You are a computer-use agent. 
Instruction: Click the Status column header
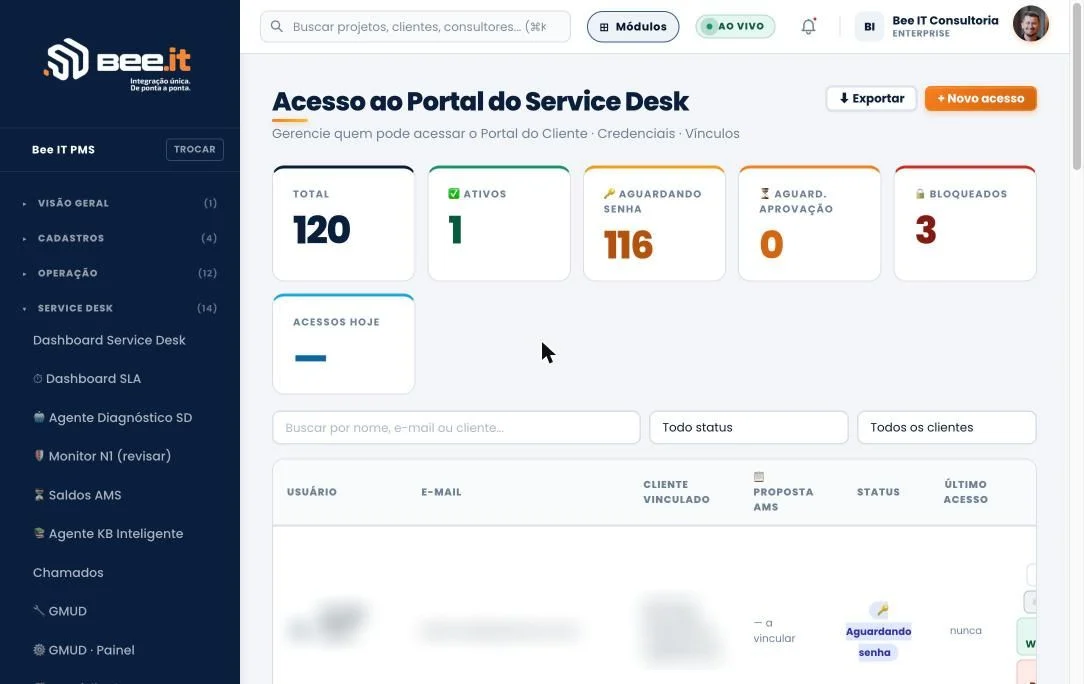point(878,492)
